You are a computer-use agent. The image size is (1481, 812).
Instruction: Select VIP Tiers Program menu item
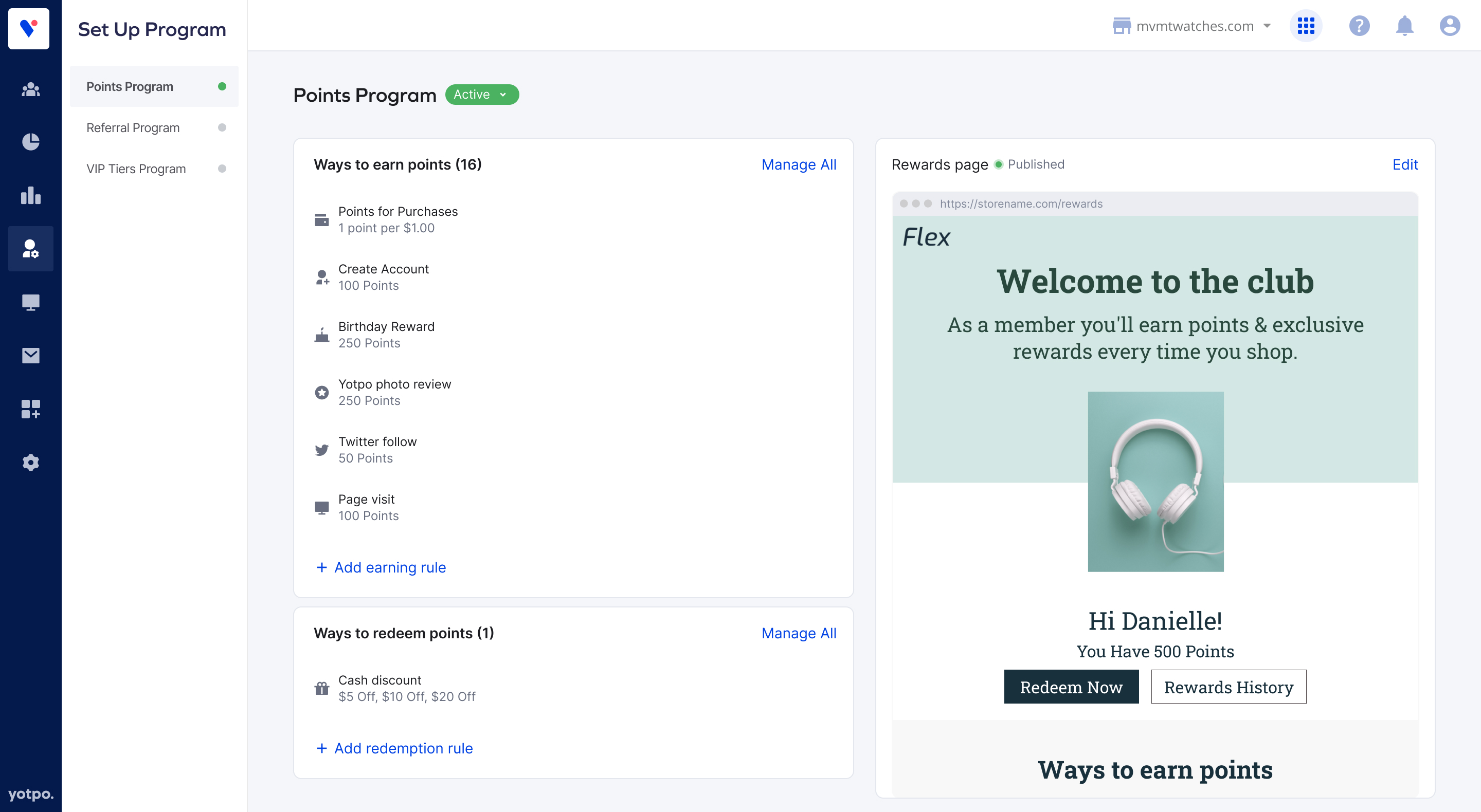coord(136,169)
